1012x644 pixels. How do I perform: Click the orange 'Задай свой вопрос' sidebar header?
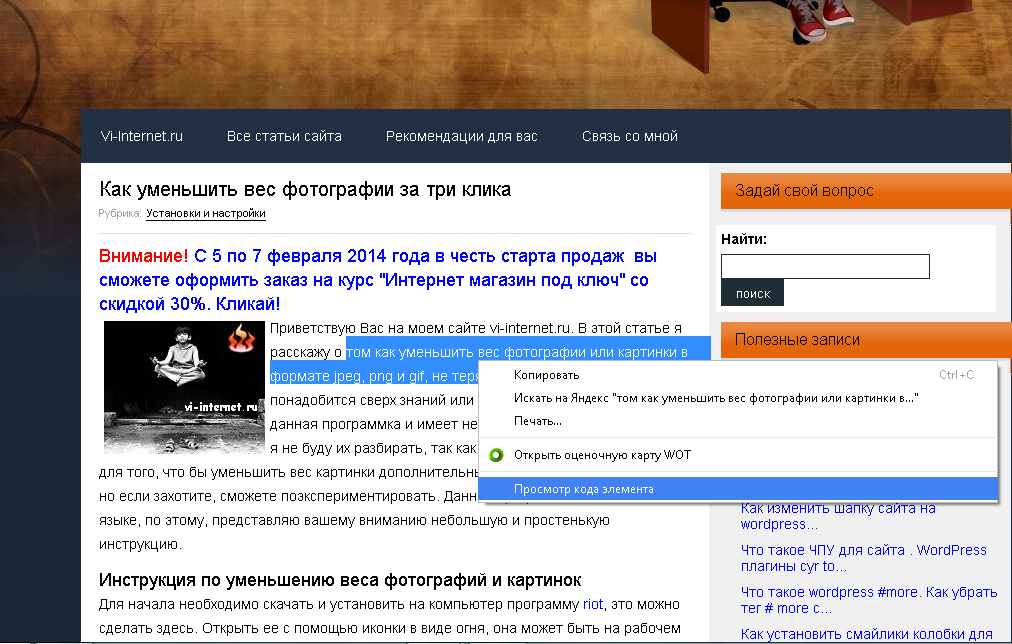865,190
